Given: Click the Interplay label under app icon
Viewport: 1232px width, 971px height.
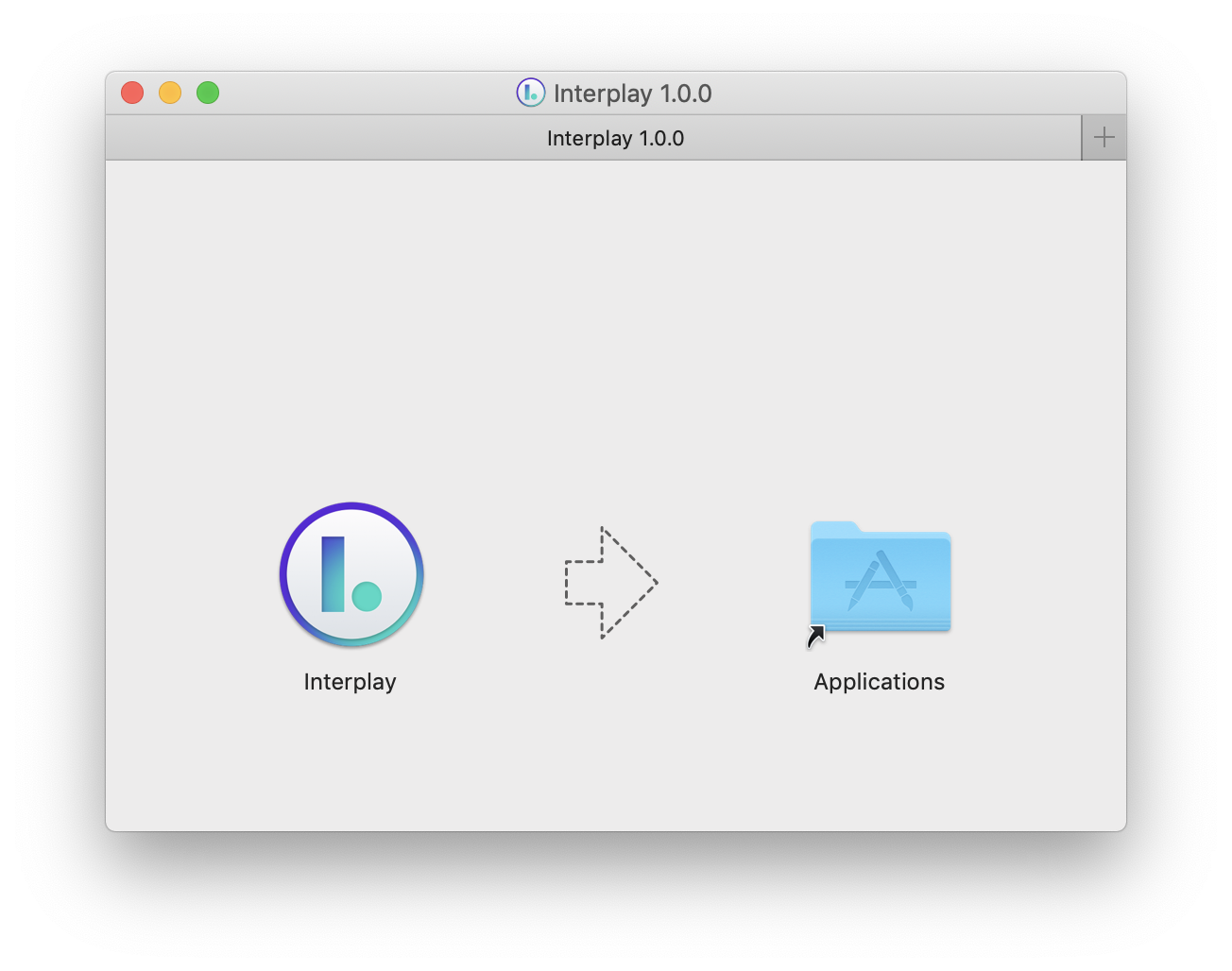Looking at the screenshot, I should [x=350, y=682].
